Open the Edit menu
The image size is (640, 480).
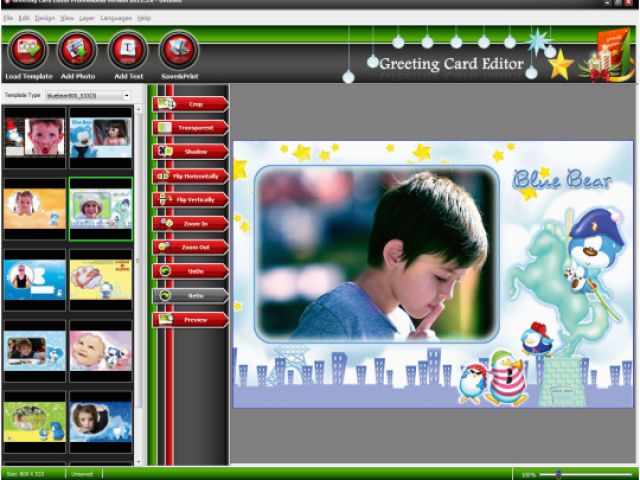click(24, 18)
